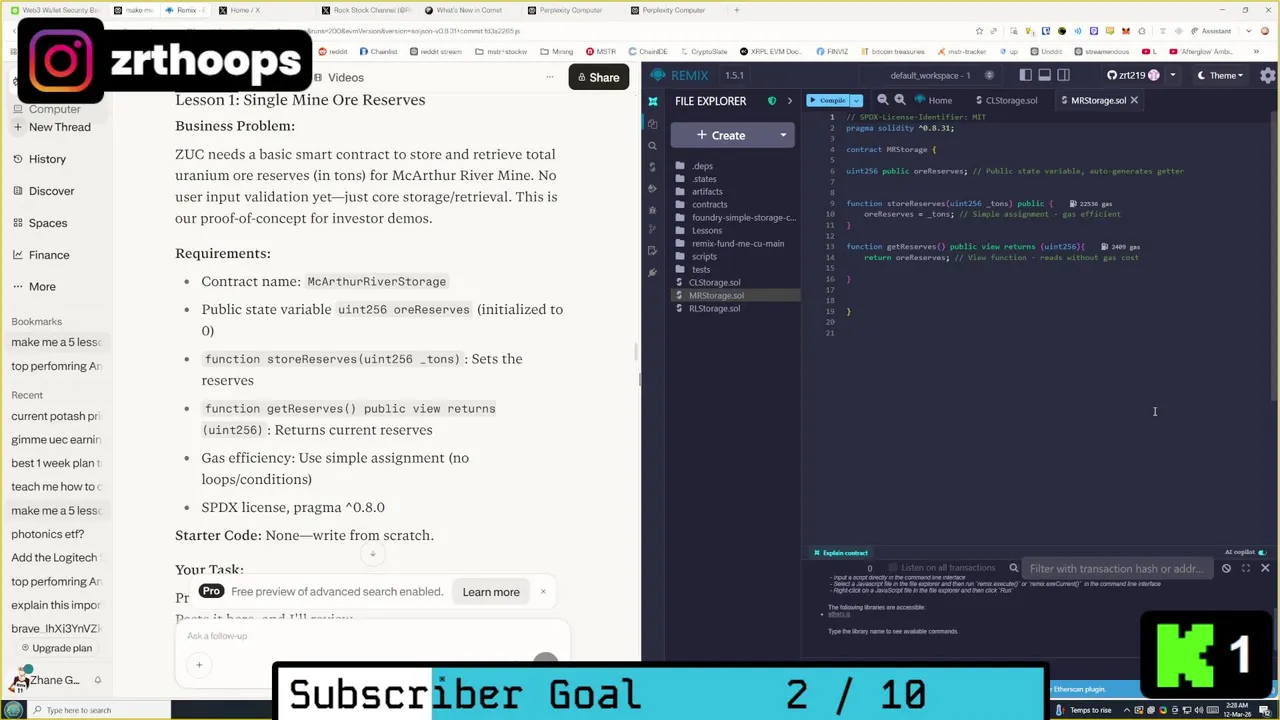Toggle the left side panel layout icon
Image resolution: width=1280 pixels, height=720 pixels.
point(1025,75)
